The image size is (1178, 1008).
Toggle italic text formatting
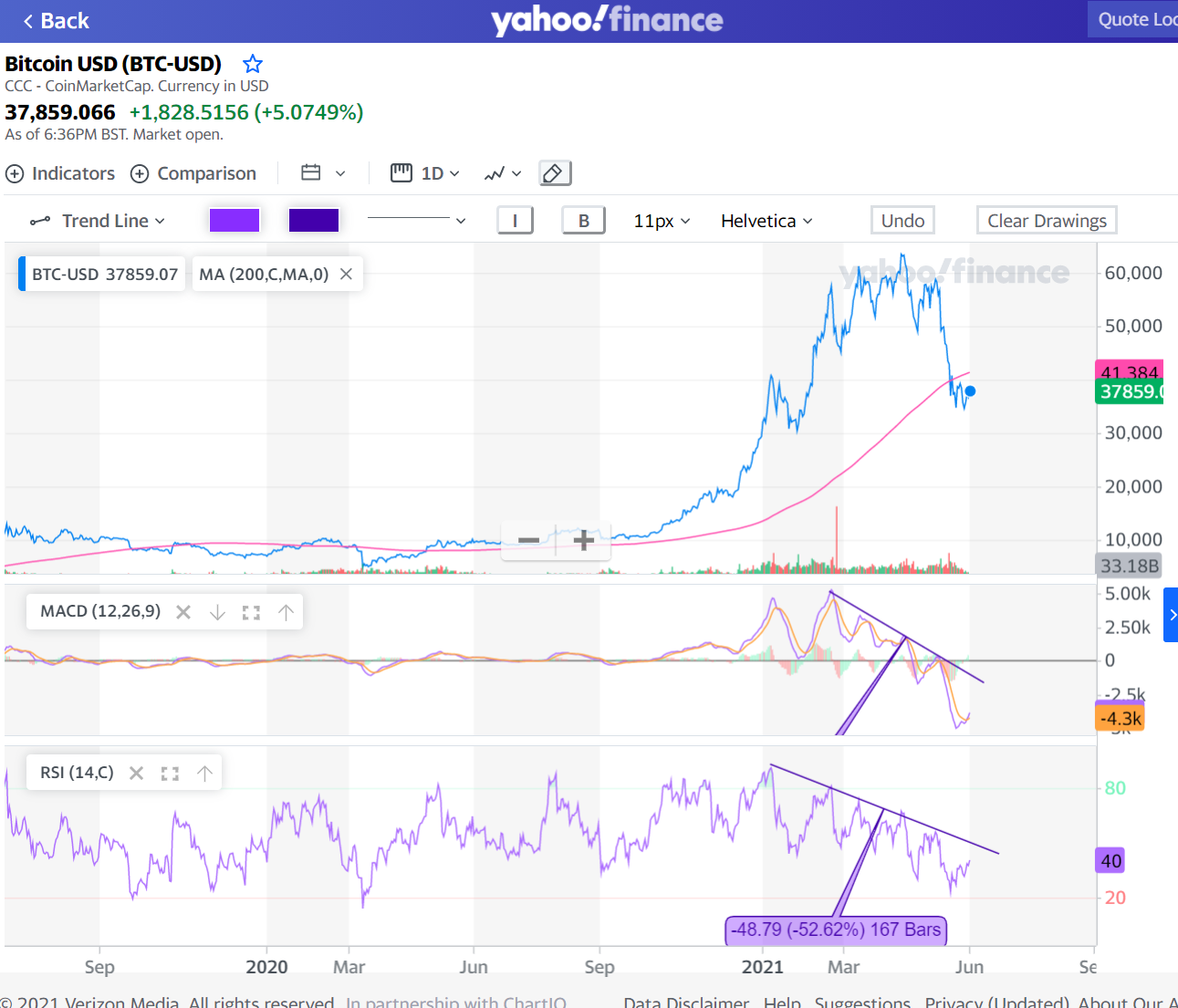pyautogui.click(x=516, y=221)
